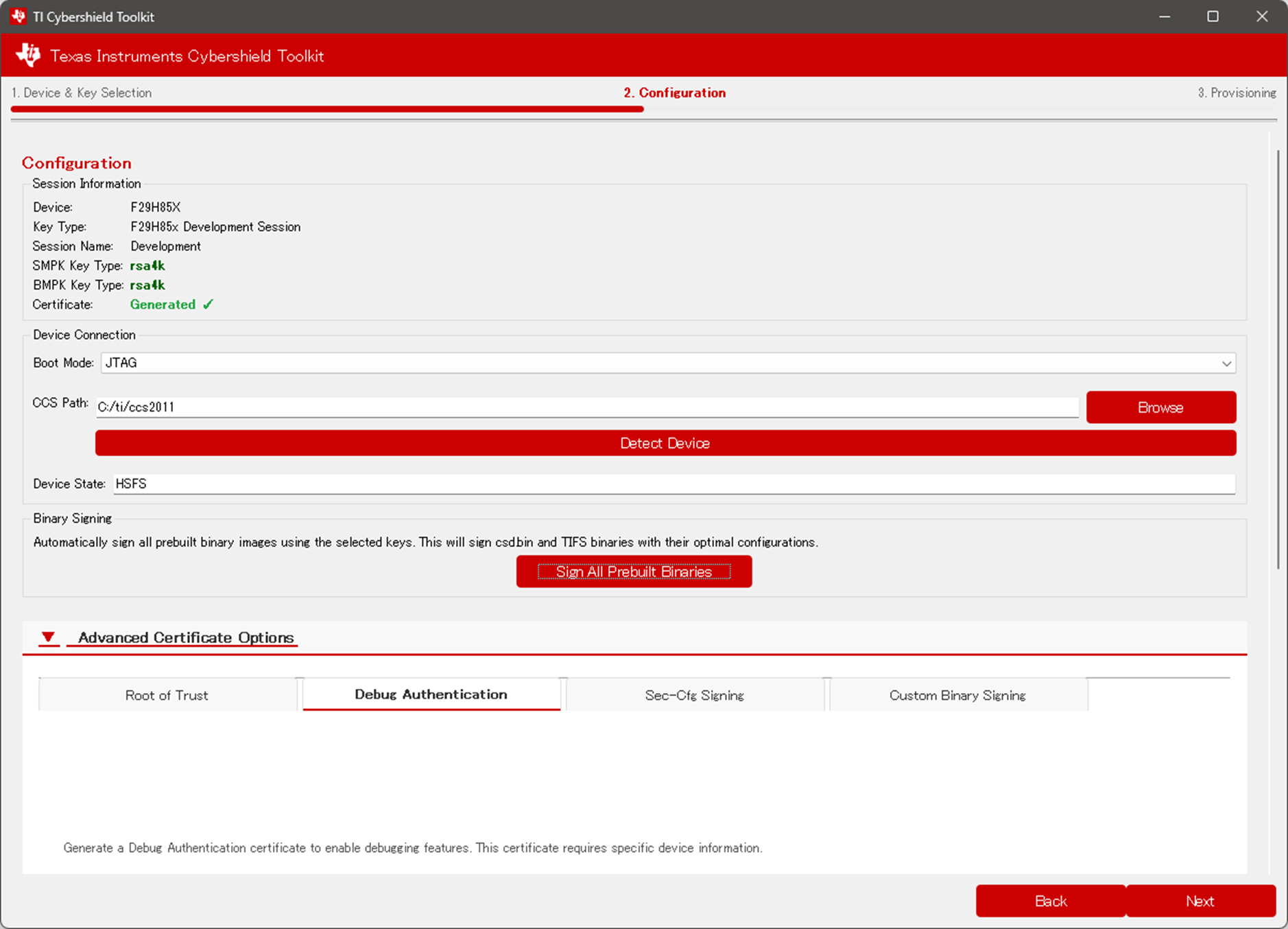Click the Session Name value Development

[x=165, y=246]
